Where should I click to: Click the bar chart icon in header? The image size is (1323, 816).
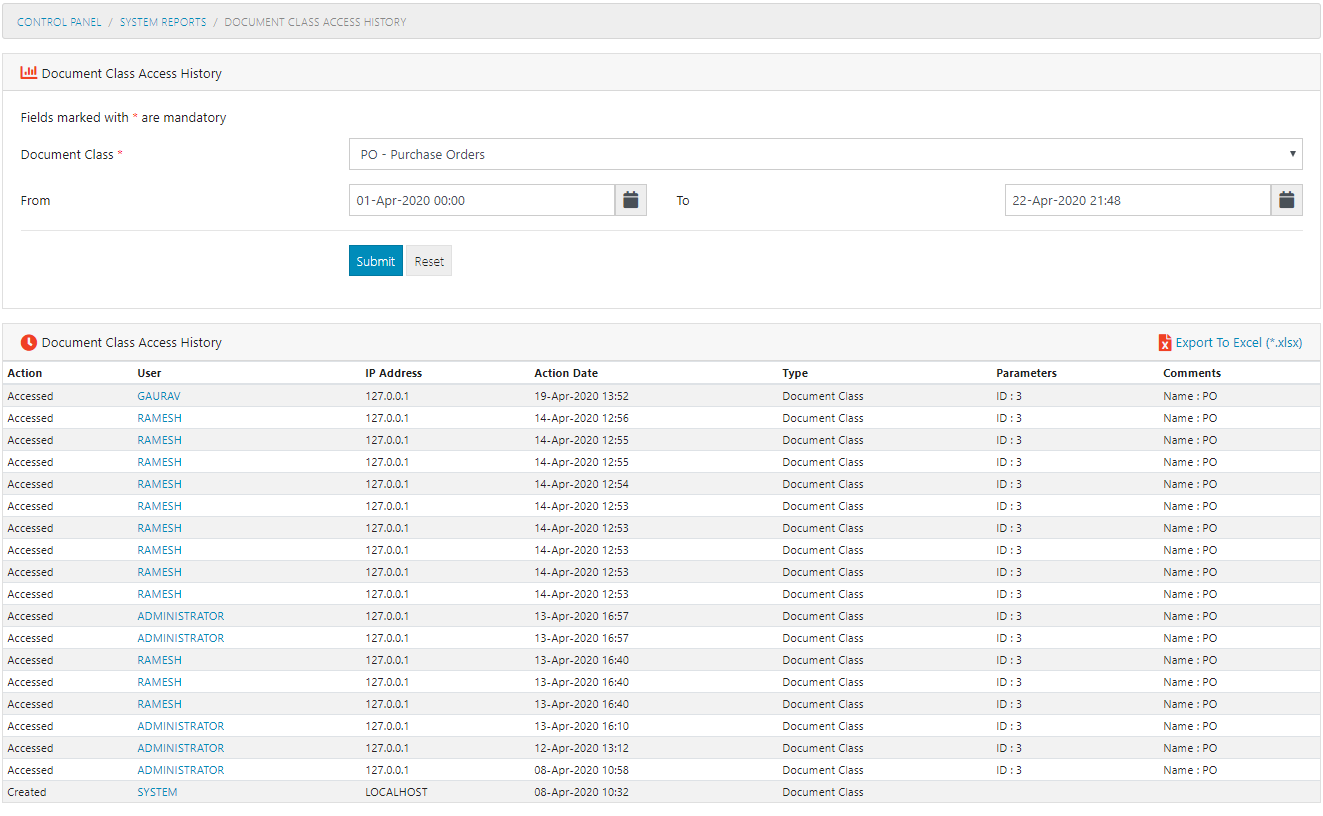(29, 73)
